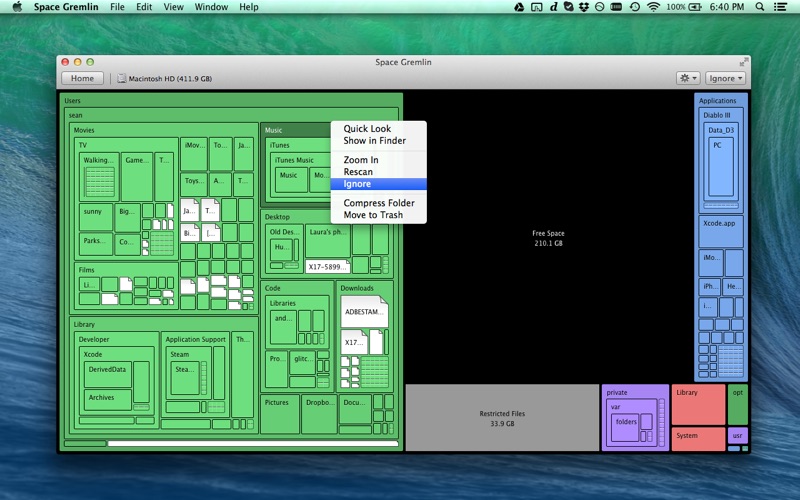Choose Quick Look from context menu
Screen dimensions: 800x500
click(x=379, y=129)
